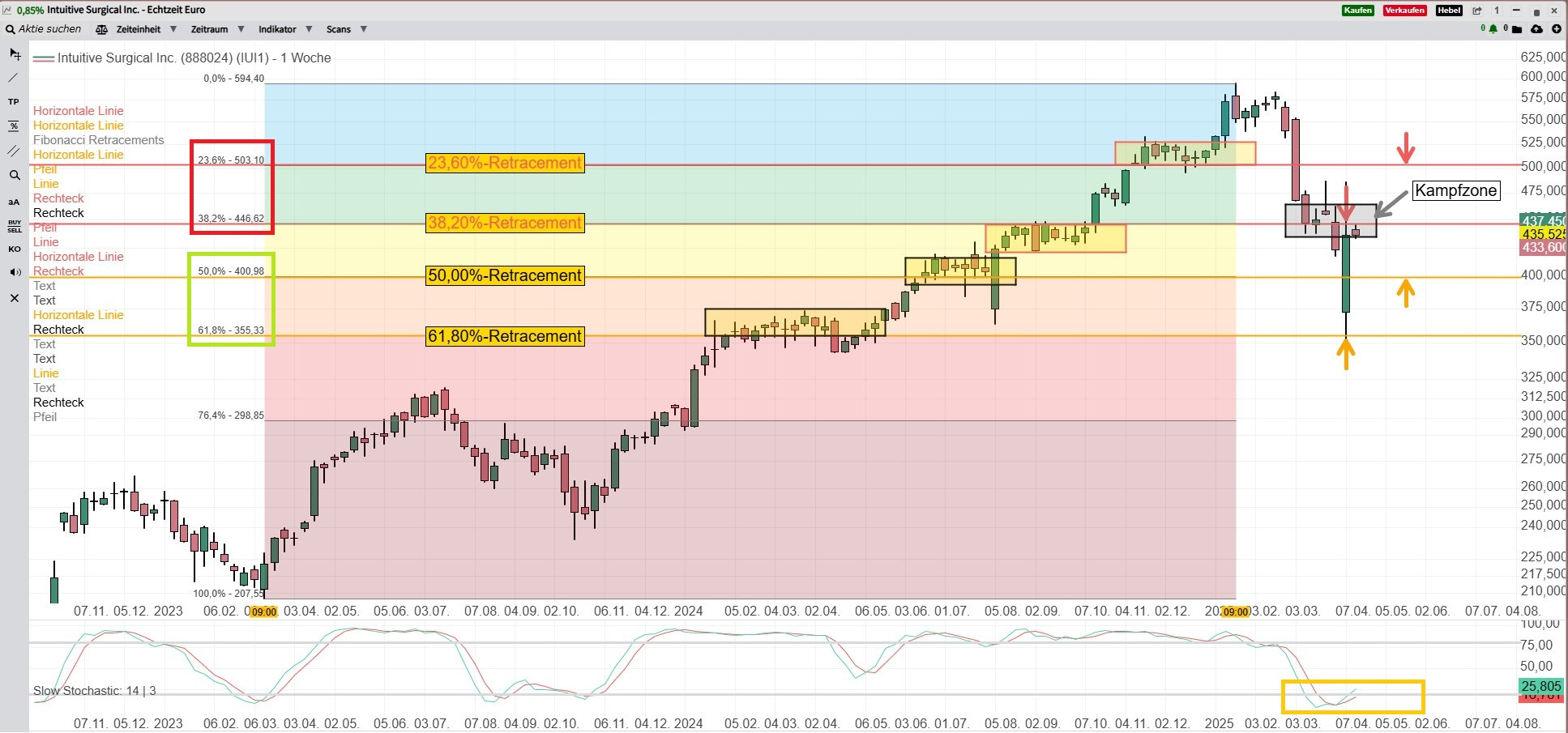This screenshot has height=733, width=1568.
Task: Click the green Kaufen button
Action: [1357, 11]
